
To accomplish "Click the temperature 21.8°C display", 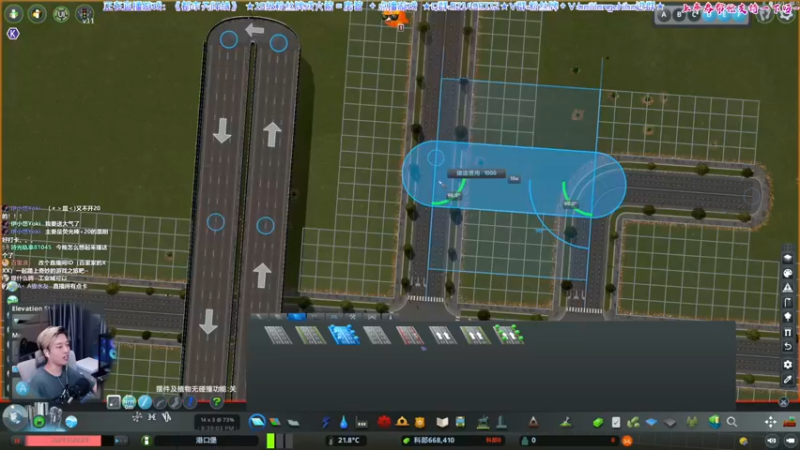I will click(x=344, y=440).
